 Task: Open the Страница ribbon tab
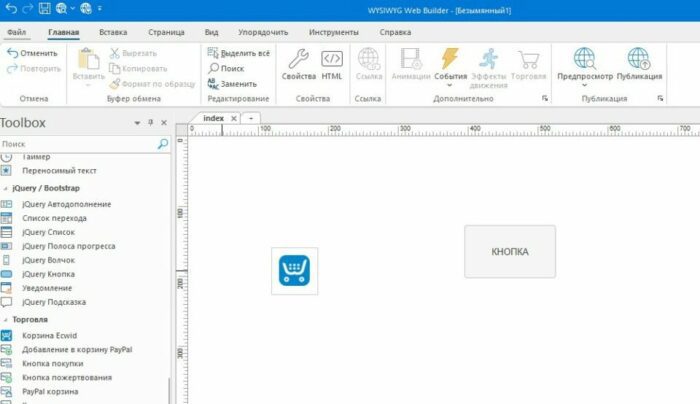tap(166, 32)
